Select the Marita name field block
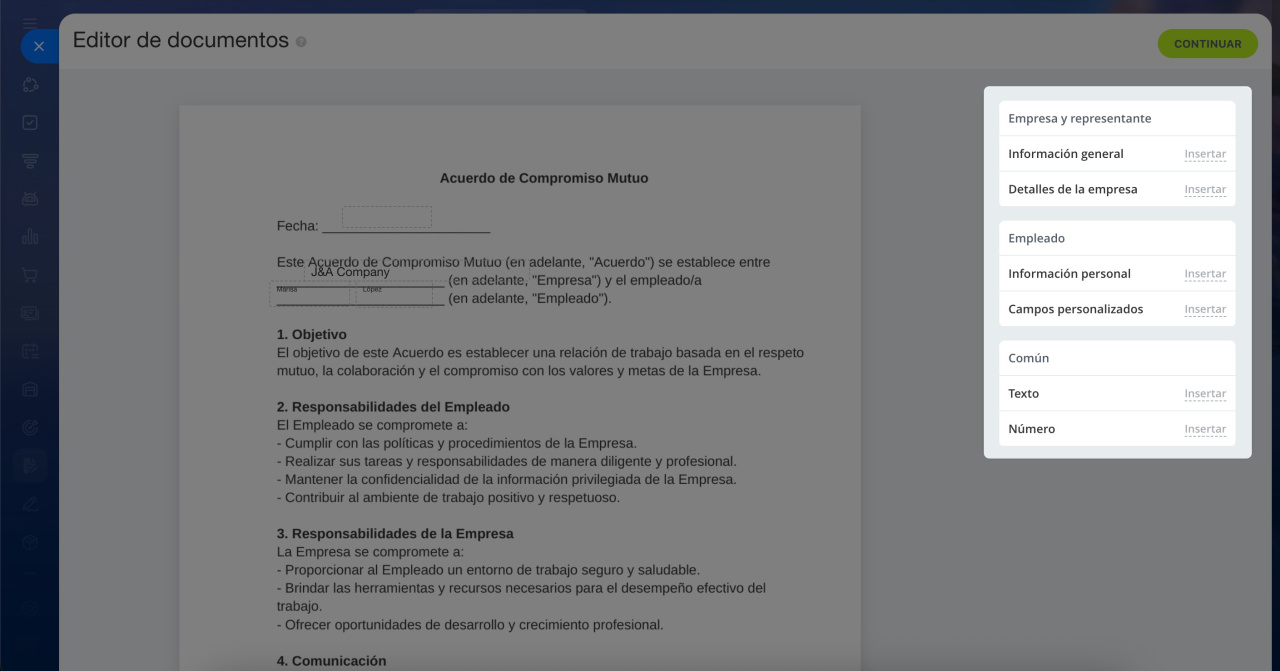This screenshot has width=1280, height=671. 309,294
